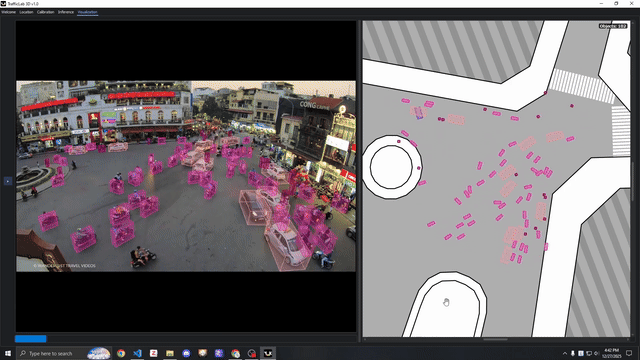Open the taskbar clock and date
The width and height of the screenshot is (640, 360).
[x=611, y=353]
